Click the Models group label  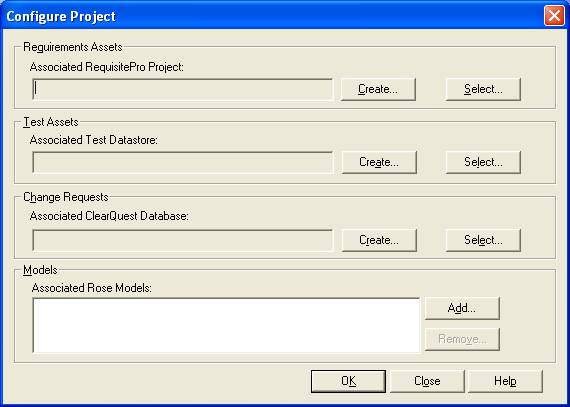pos(40,270)
